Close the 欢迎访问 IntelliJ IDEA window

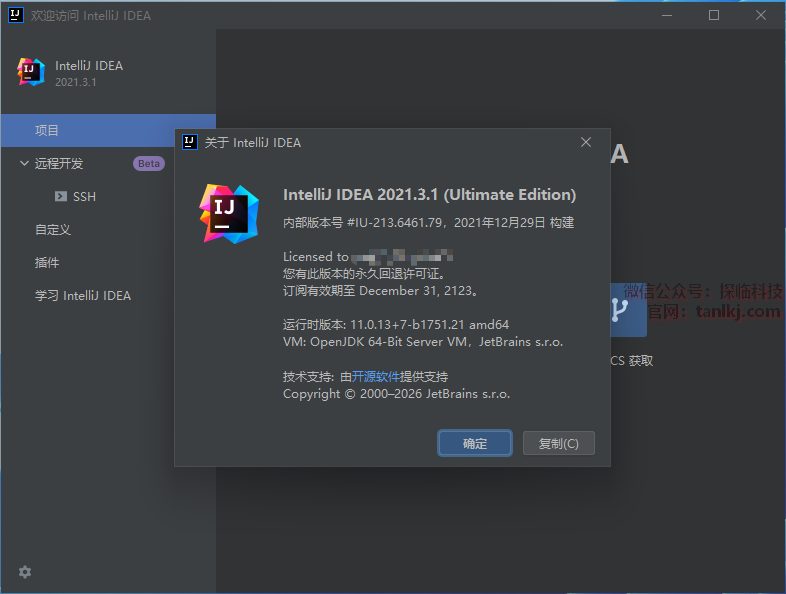[x=760, y=15]
